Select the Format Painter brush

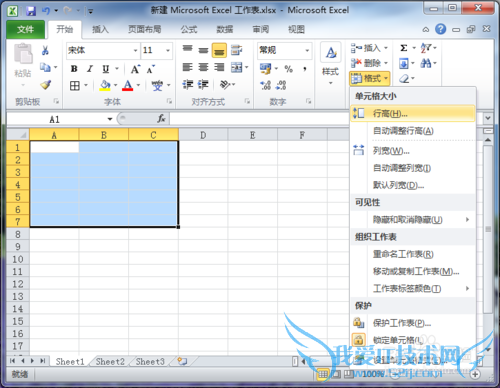45,85
